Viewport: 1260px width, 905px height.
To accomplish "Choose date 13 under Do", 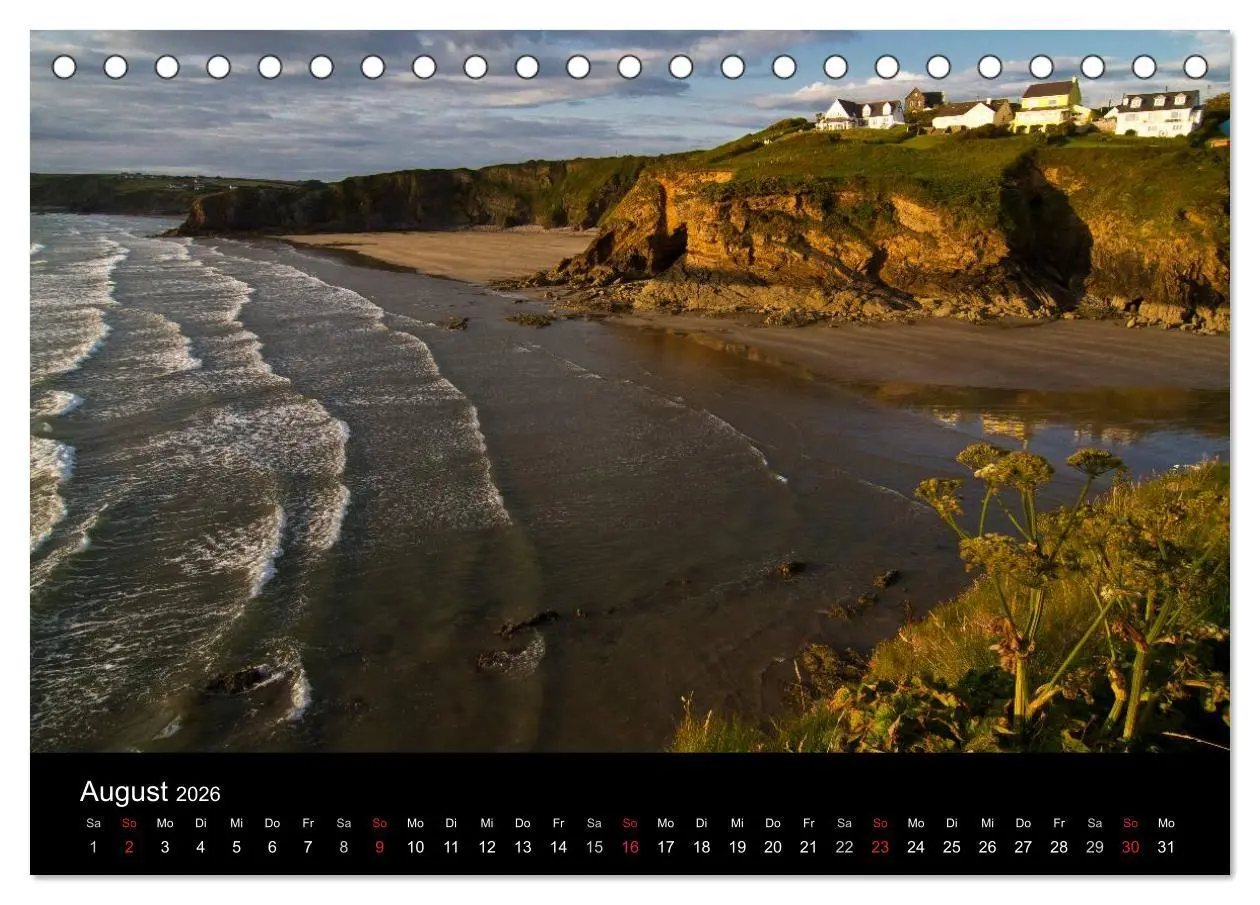I will point(523,847).
